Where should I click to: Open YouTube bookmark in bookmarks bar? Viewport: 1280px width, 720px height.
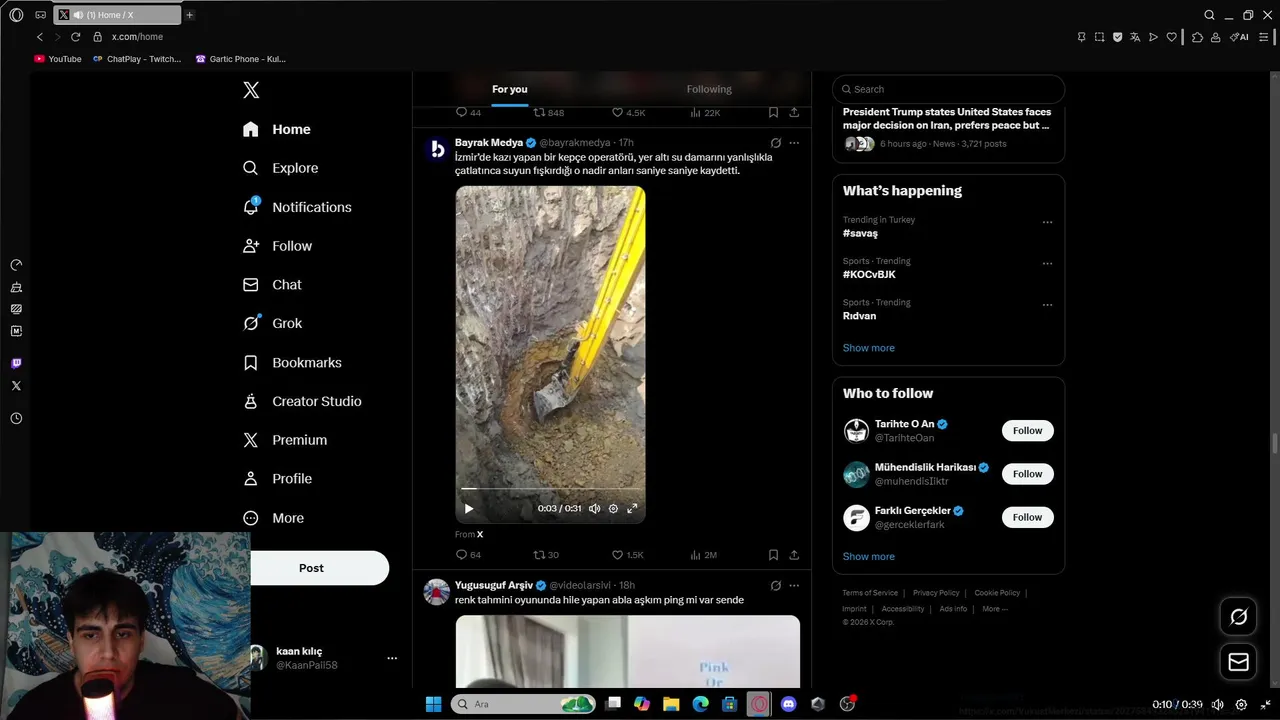(x=58, y=59)
